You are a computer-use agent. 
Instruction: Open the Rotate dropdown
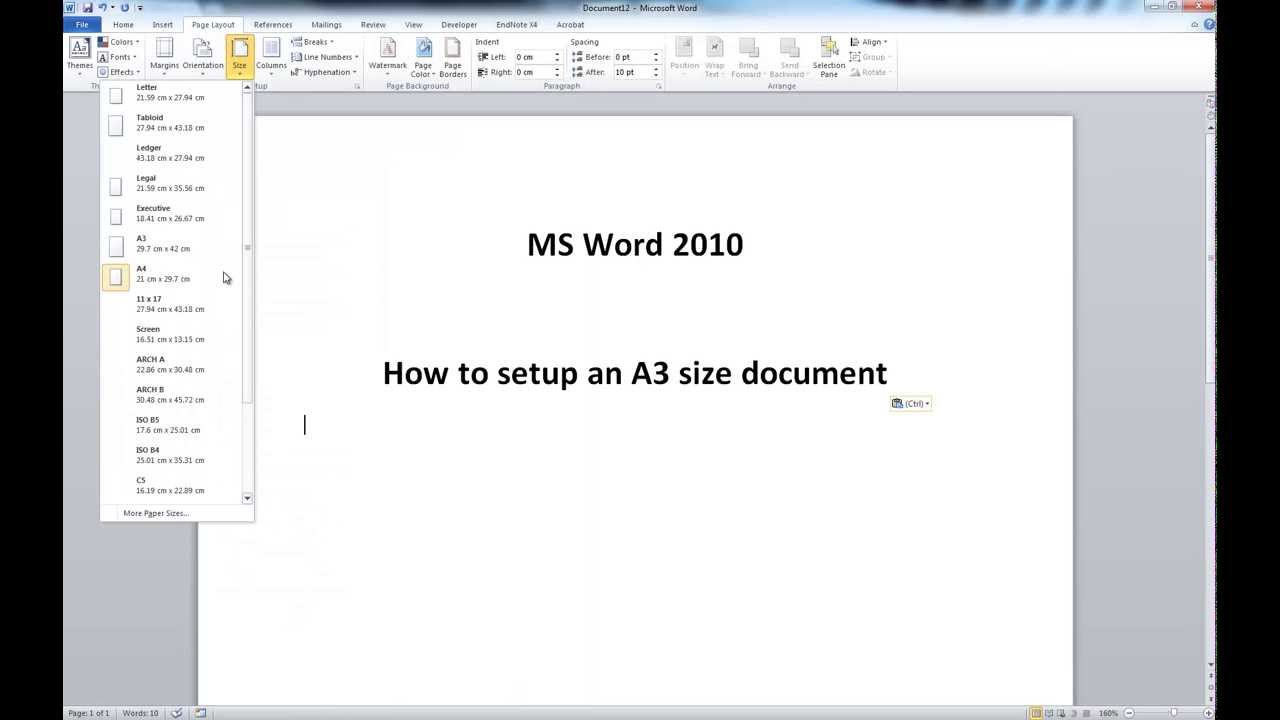point(870,72)
